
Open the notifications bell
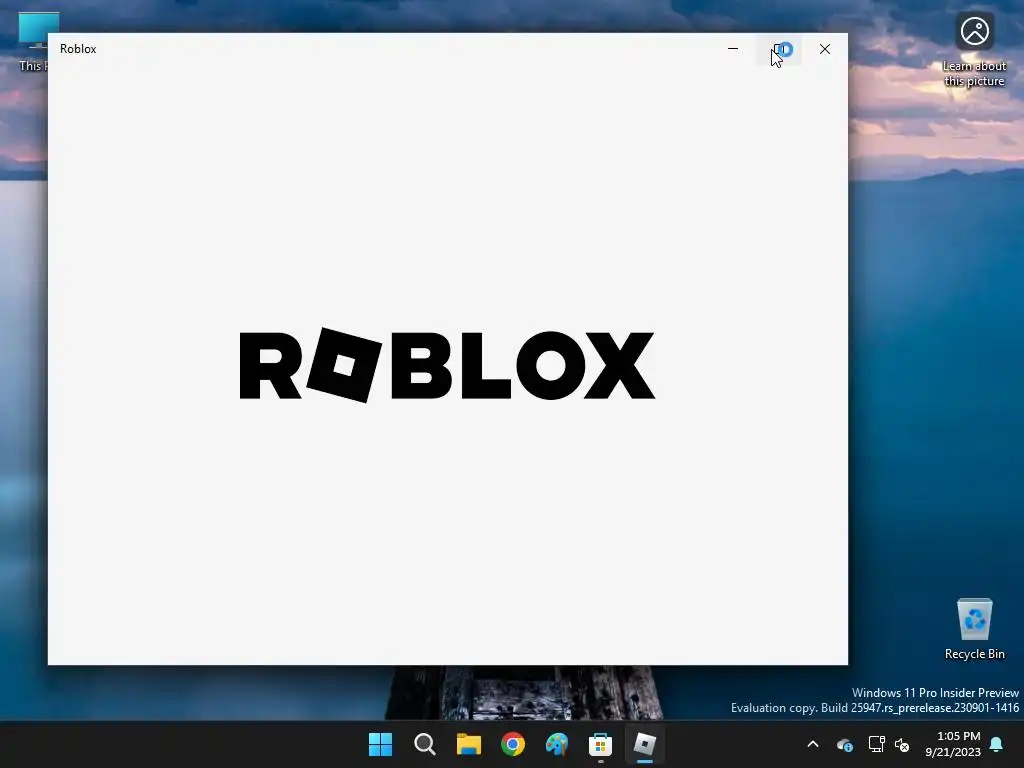[x=997, y=744]
